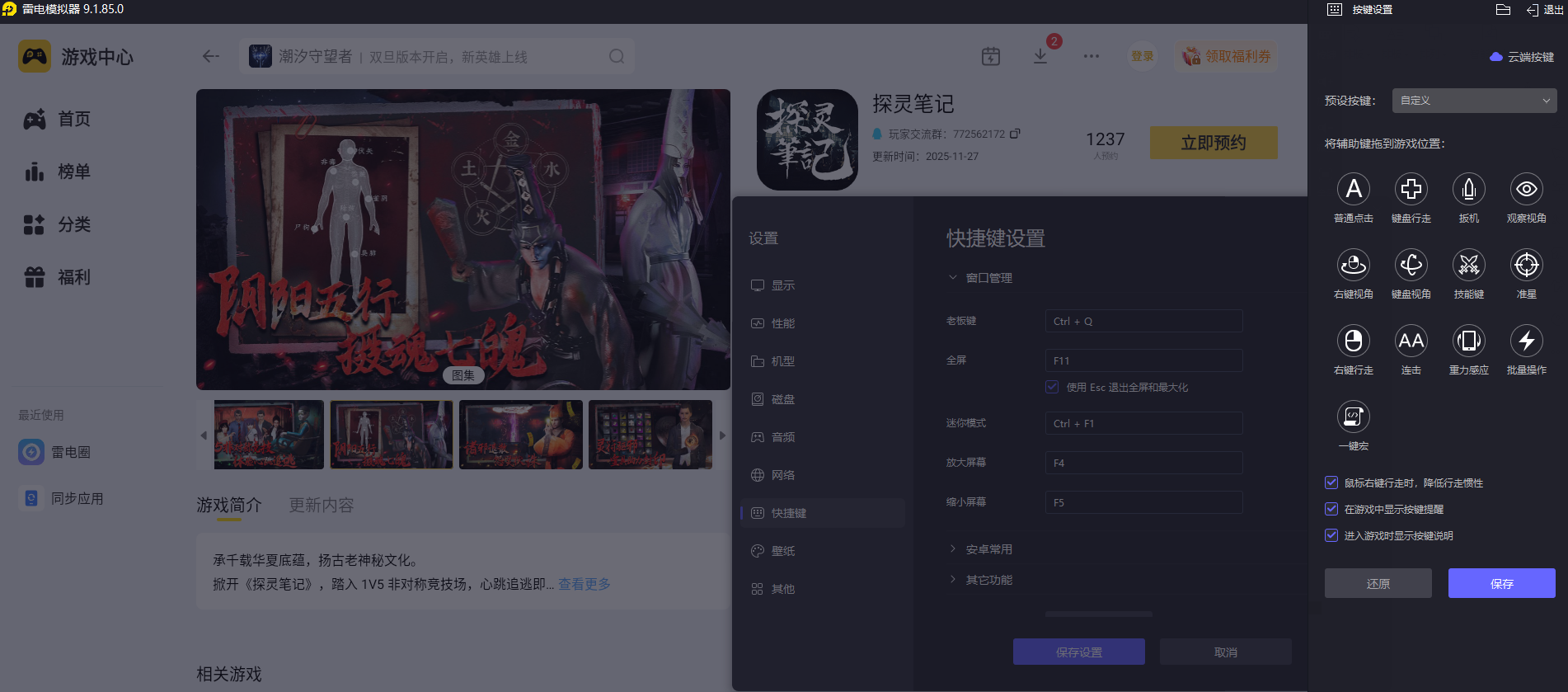1568x692 pixels.
Task: Open 其他 settings category
Action: [823, 589]
